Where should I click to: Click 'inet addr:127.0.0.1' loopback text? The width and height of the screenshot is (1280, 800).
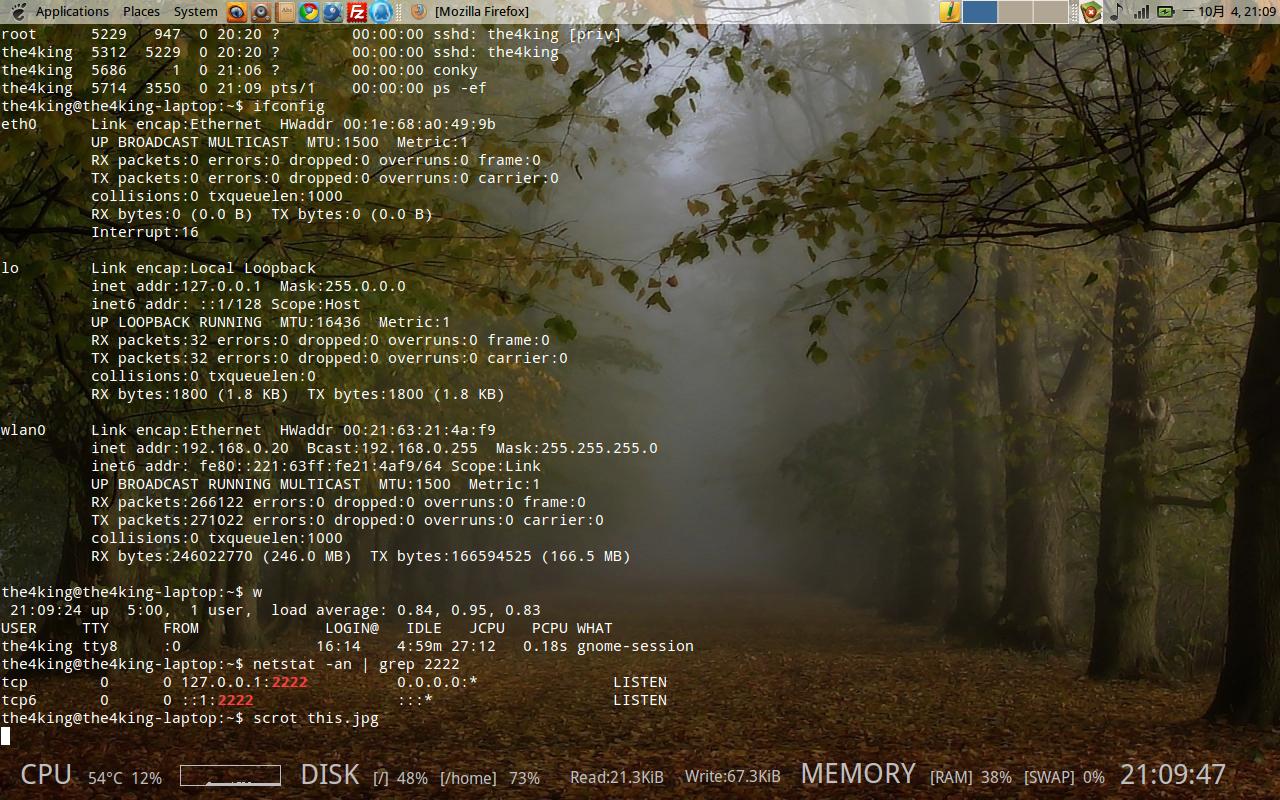(x=176, y=286)
